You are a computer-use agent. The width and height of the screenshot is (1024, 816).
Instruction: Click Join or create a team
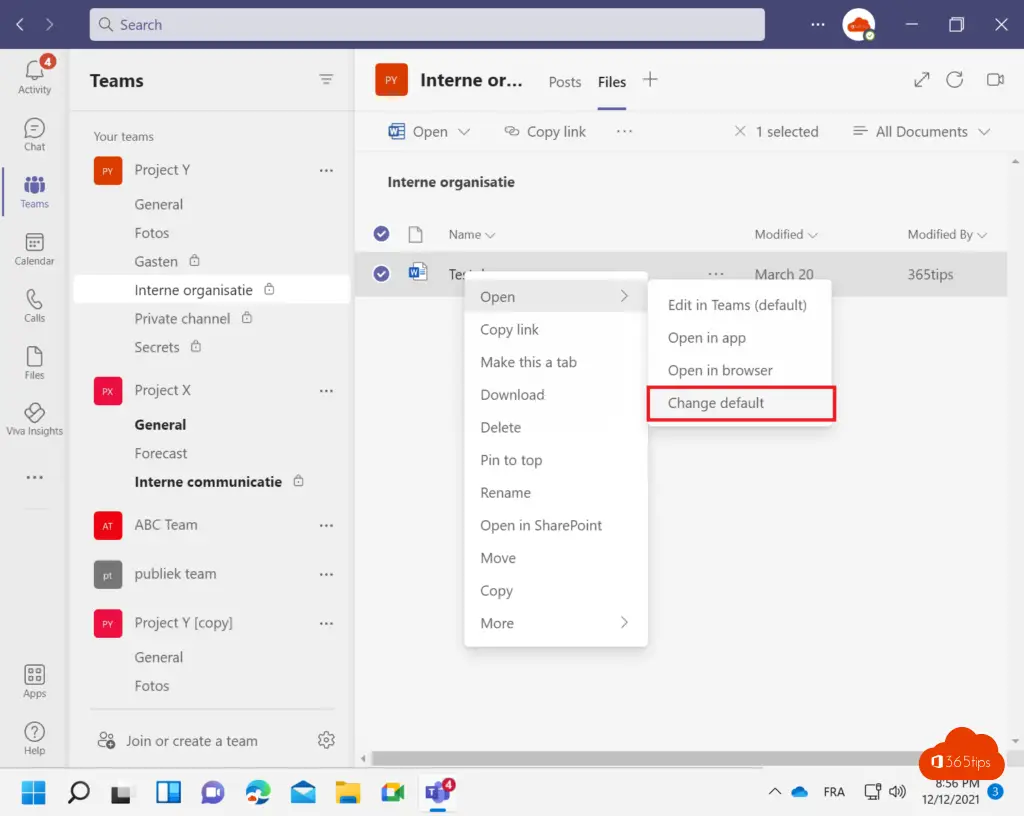[191, 741]
